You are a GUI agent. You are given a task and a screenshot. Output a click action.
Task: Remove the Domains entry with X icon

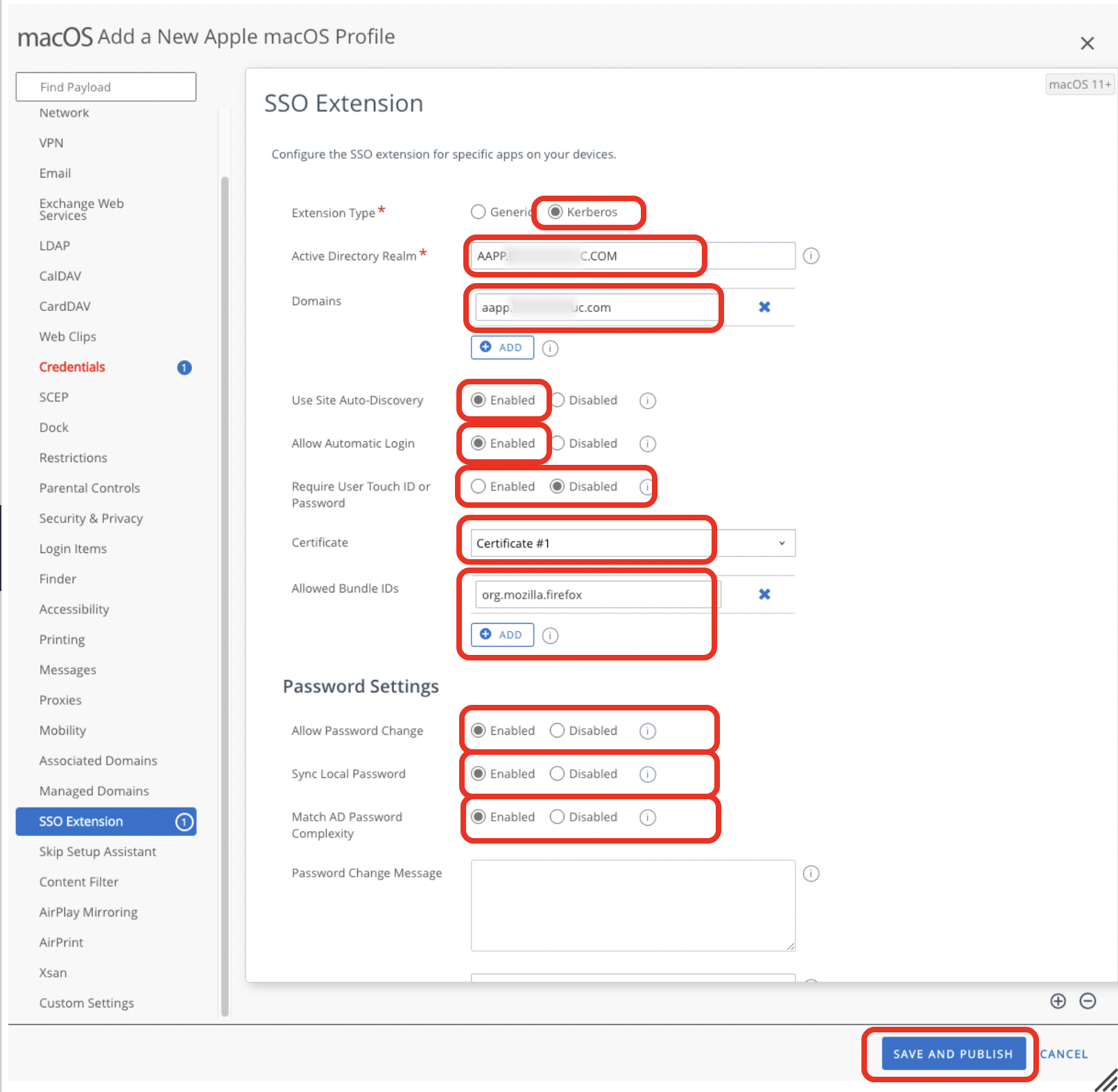click(764, 307)
